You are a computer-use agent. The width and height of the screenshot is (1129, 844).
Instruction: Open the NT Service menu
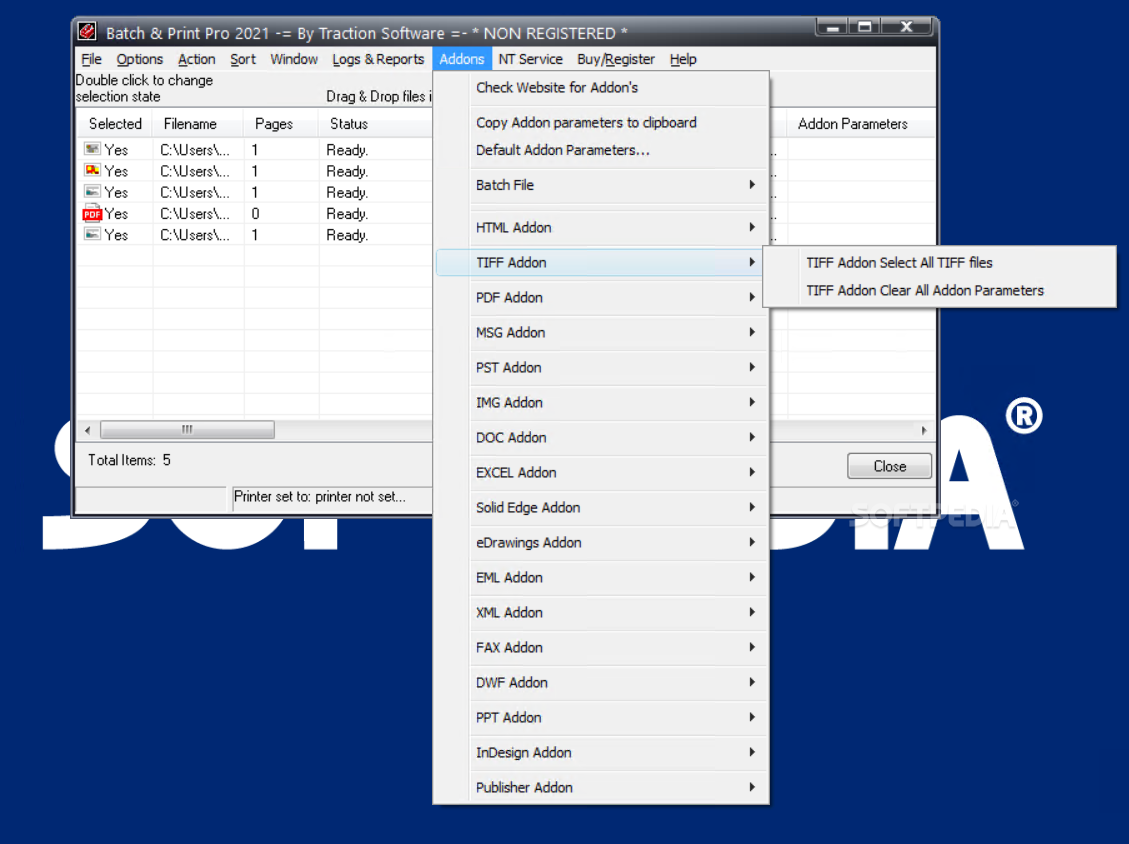tap(531, 59)
